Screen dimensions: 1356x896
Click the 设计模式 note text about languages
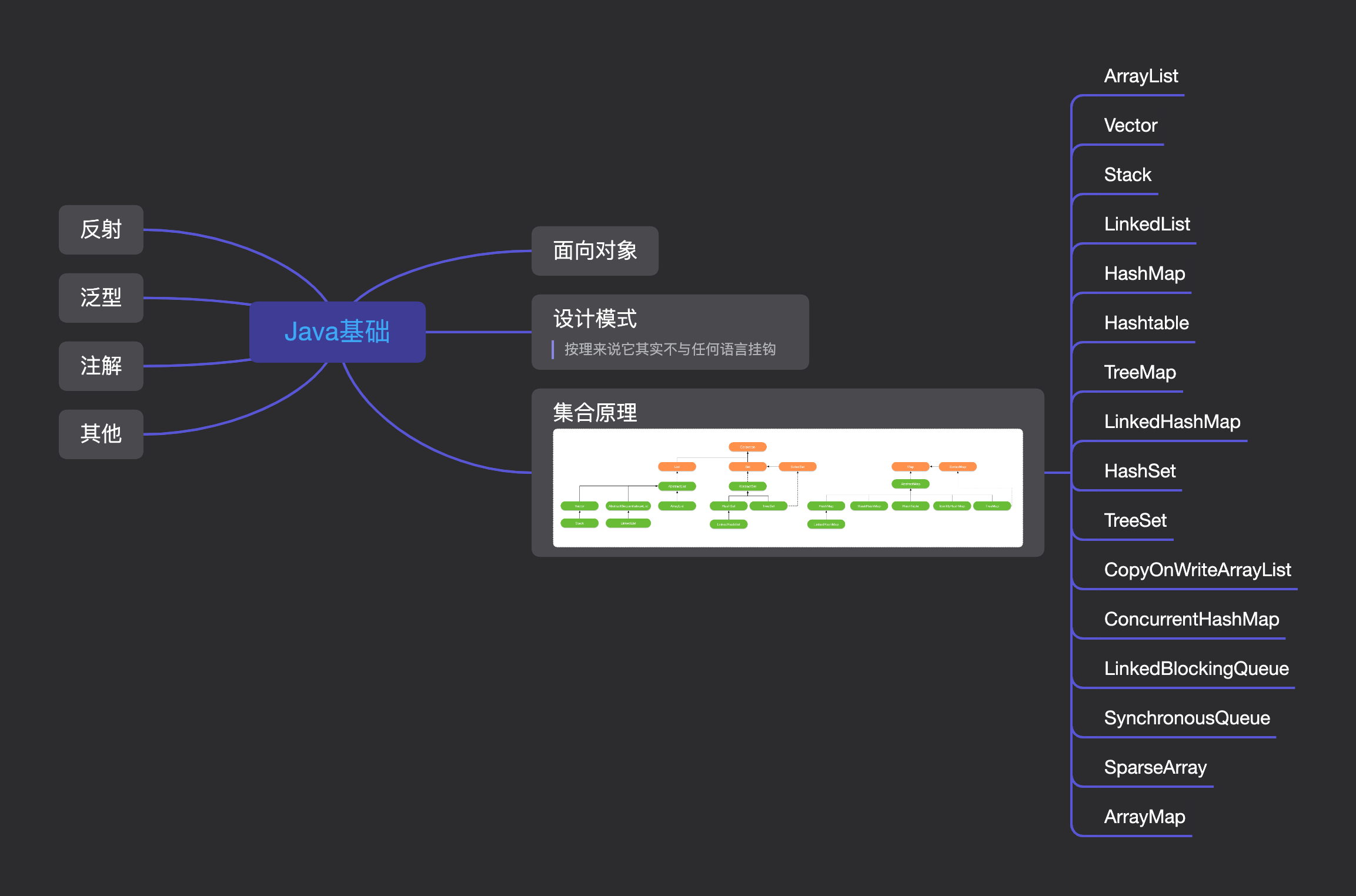click(670, 349)
